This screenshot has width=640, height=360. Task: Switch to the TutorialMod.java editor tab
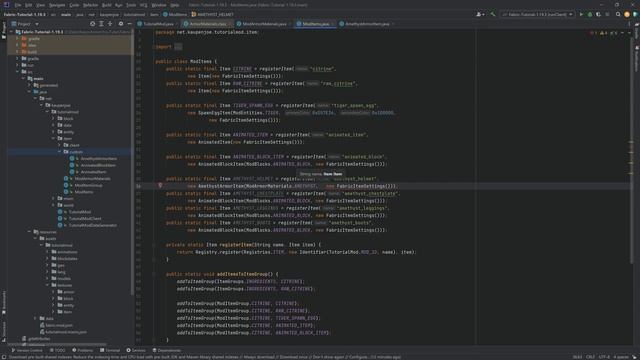pos(158,24)
